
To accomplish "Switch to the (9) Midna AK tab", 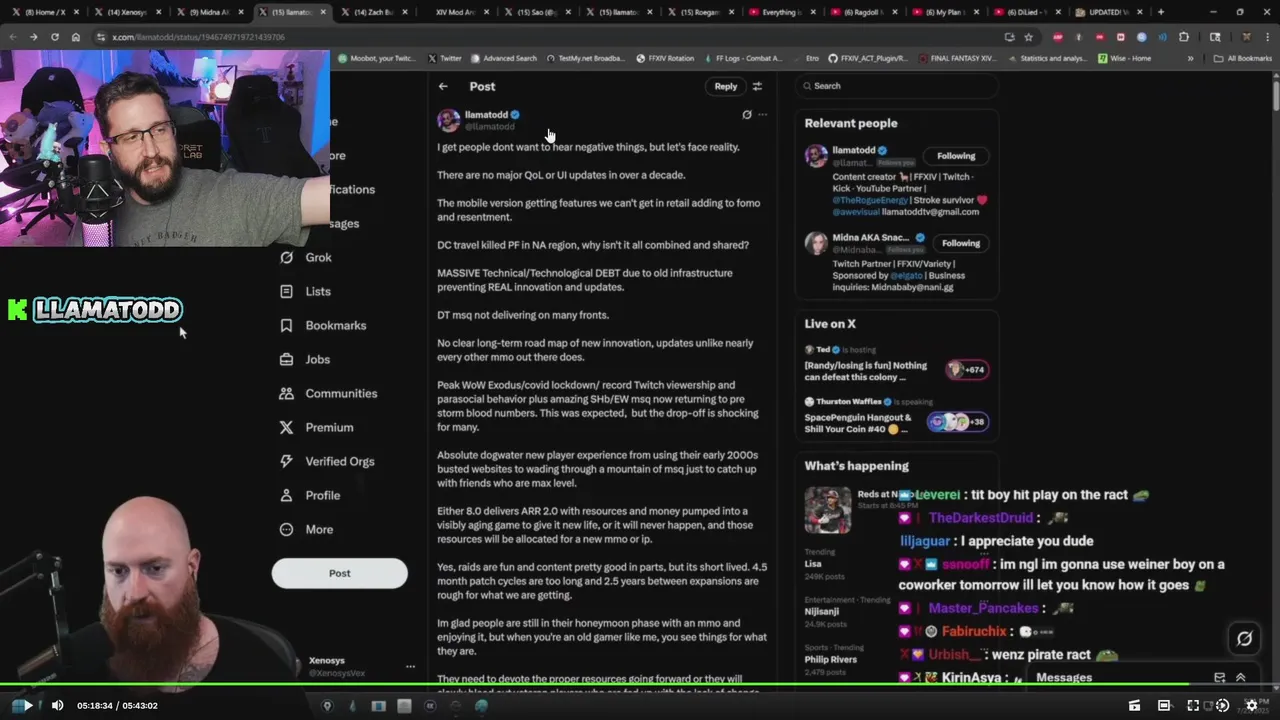I will point(208,12).
